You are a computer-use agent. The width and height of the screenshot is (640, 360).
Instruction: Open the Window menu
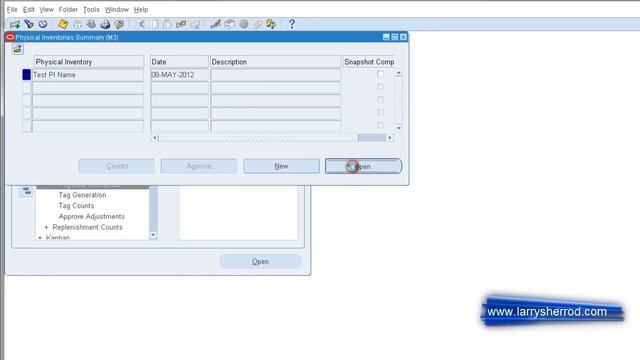[117, 9]
